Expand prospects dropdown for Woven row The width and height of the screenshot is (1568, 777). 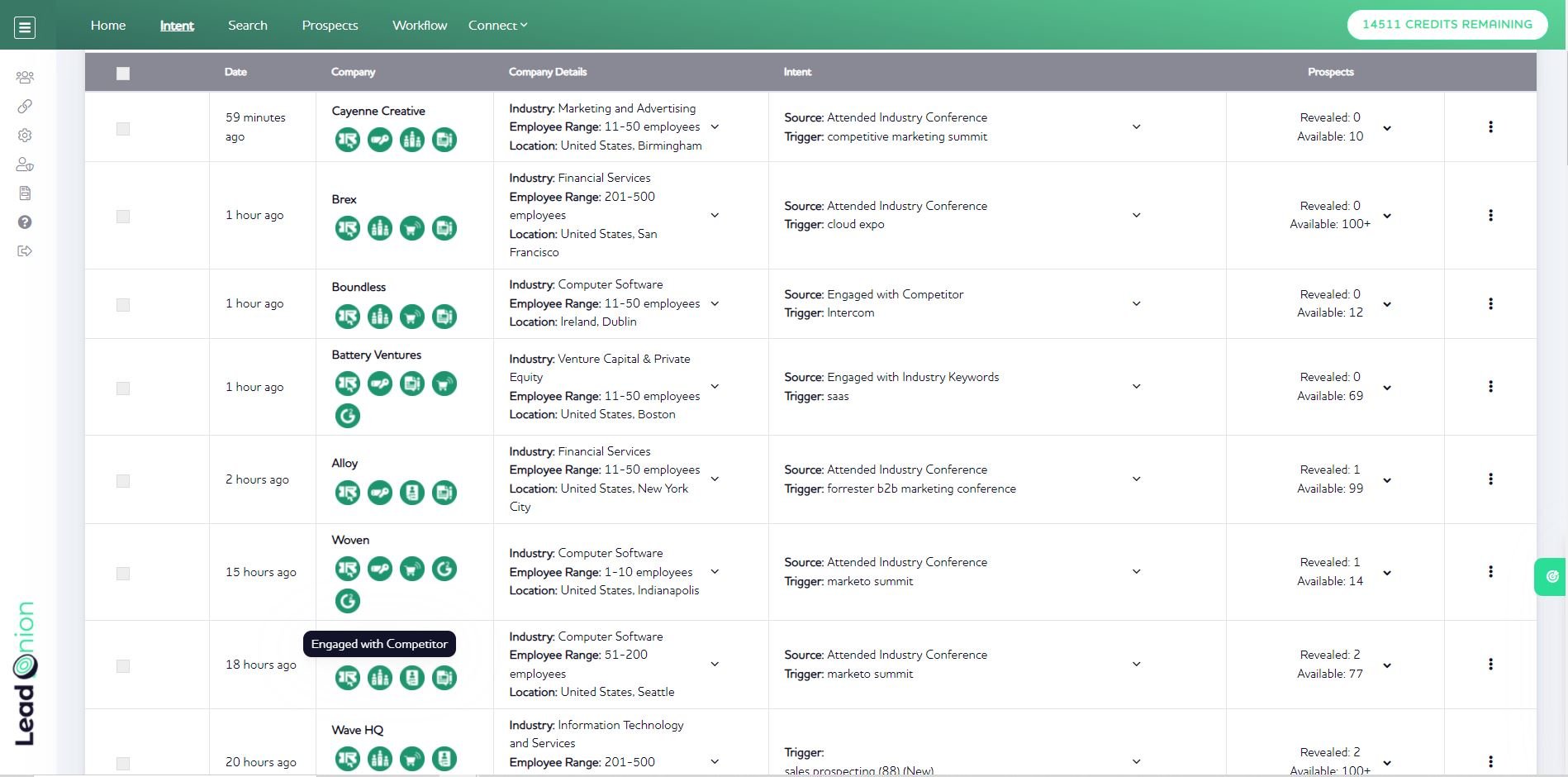pyautogui.click(x=1387, y=573)
